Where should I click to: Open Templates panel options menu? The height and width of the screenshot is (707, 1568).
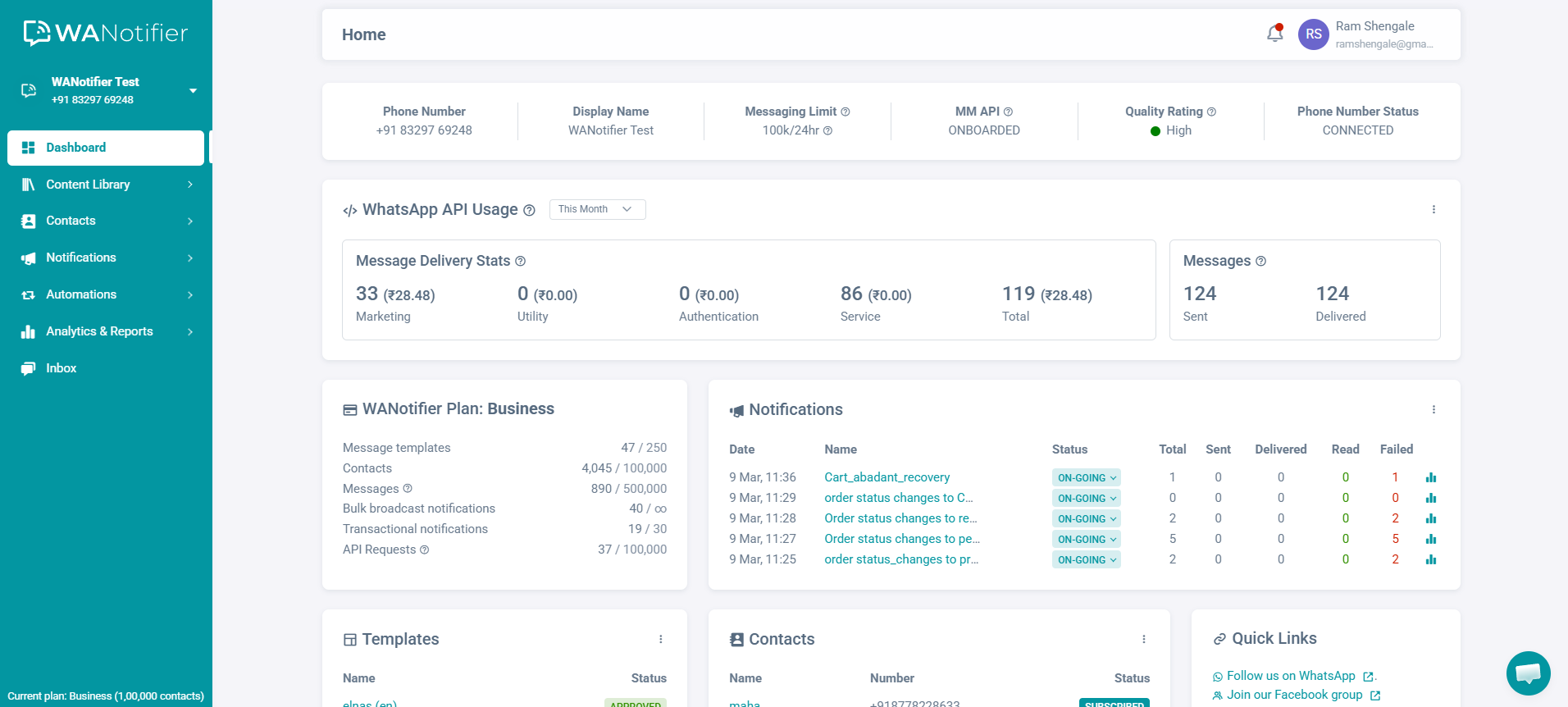(660, 640)
